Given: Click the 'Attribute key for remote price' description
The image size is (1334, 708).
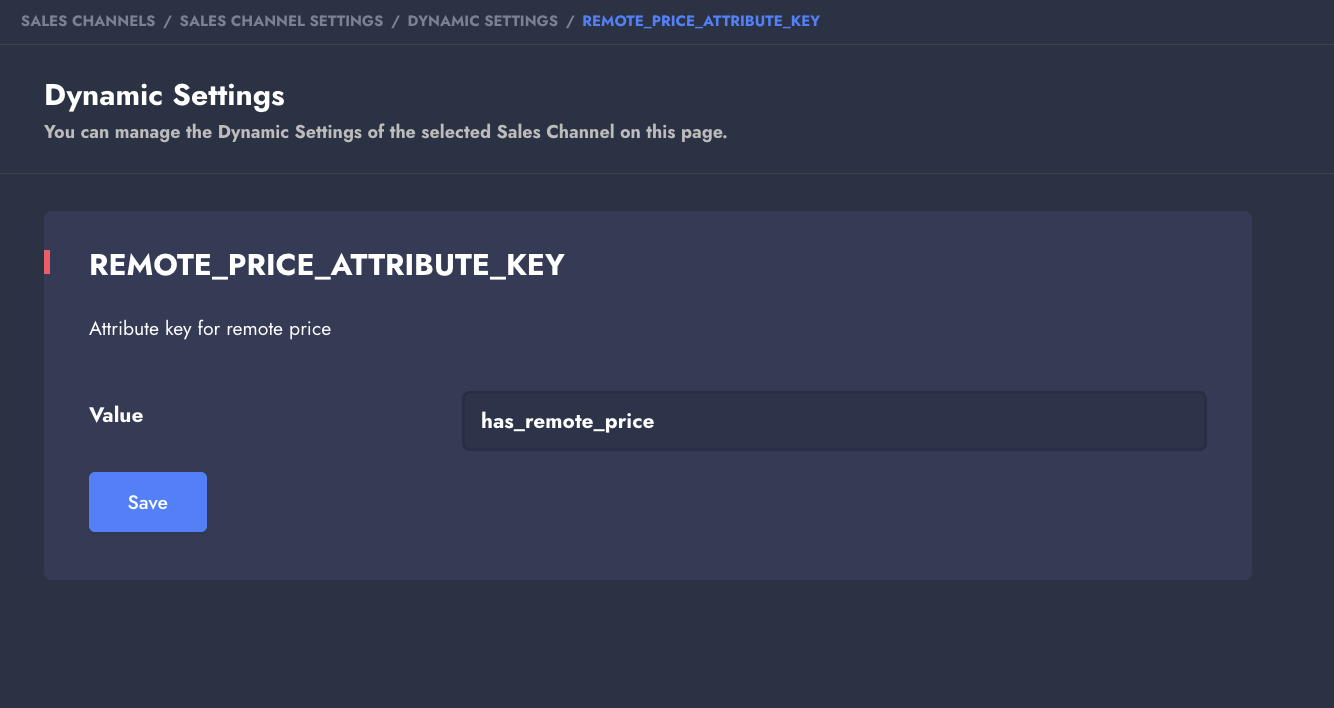Looking at the screenshot, I should pos(210,328).
